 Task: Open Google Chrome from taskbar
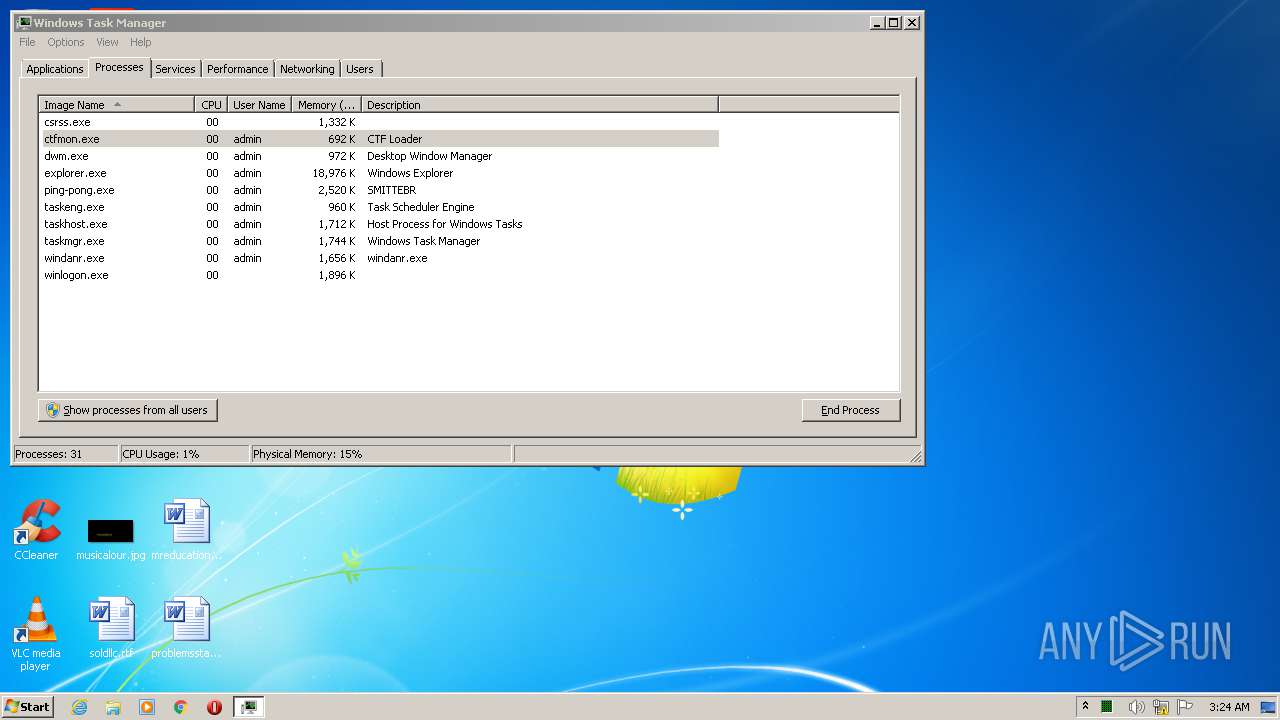[x=181, y=707]
